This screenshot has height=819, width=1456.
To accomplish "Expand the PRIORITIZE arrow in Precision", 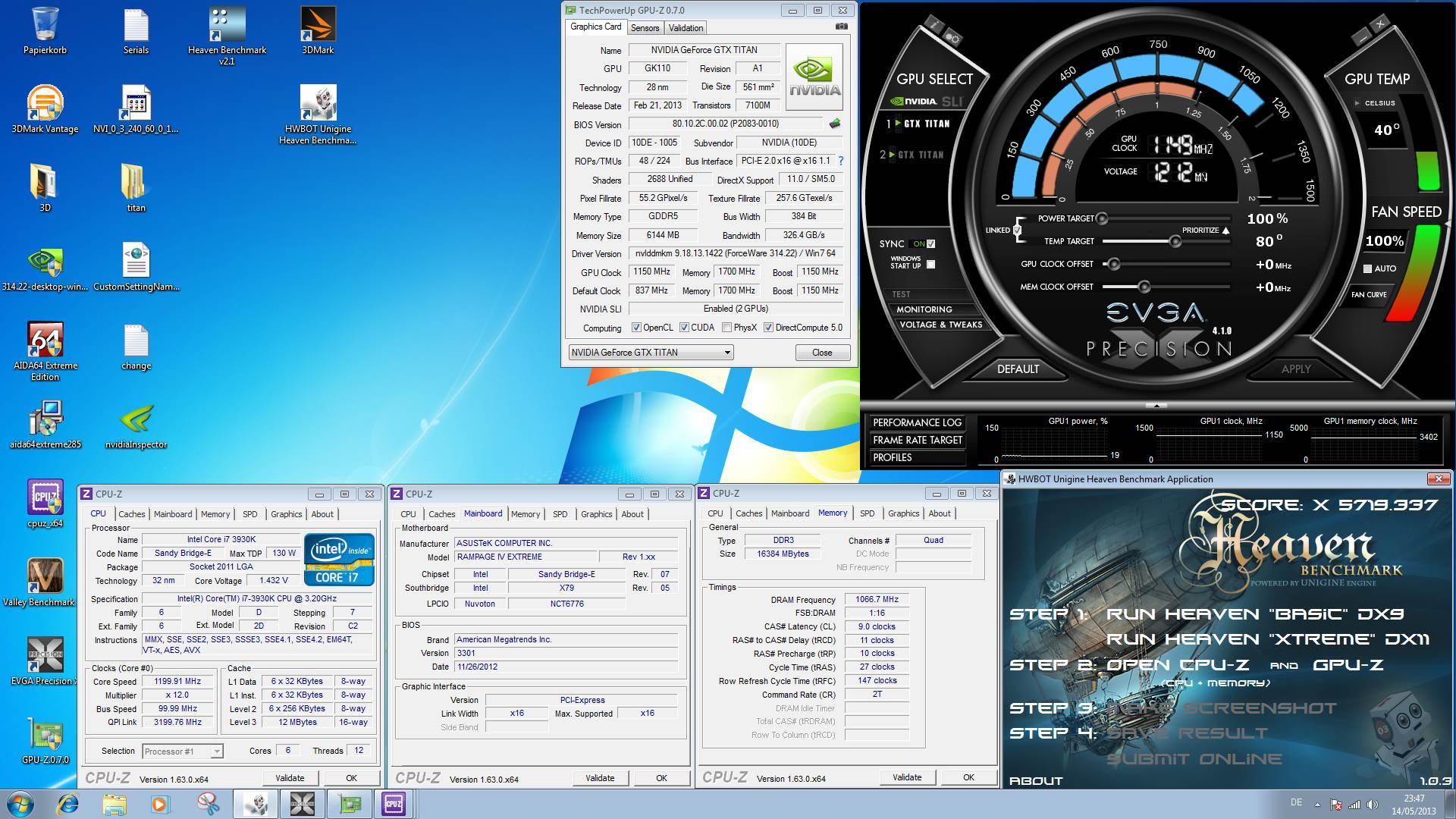I will (x=1226, y=230).
